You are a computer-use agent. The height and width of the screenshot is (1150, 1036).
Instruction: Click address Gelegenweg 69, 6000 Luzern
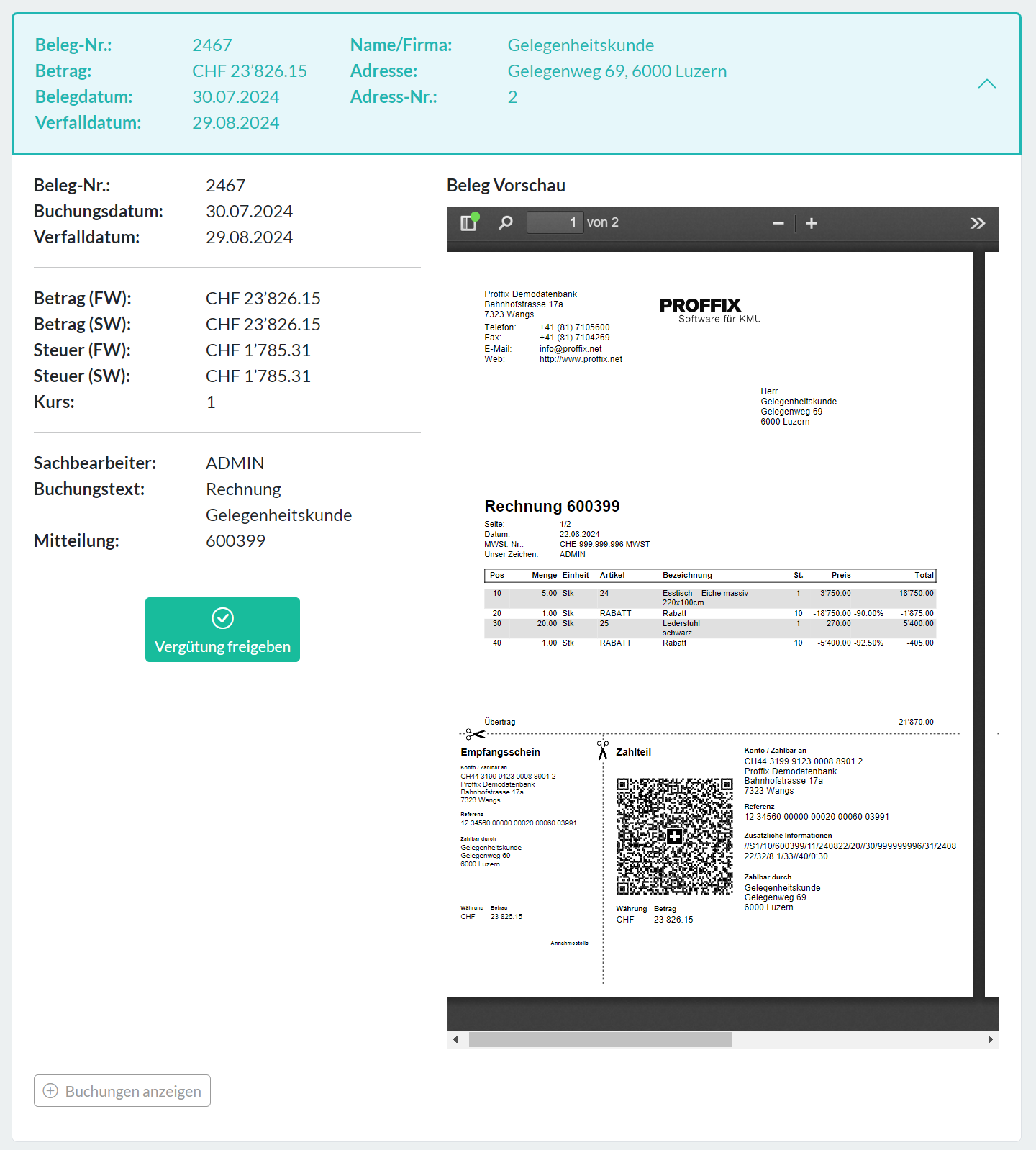617,71
